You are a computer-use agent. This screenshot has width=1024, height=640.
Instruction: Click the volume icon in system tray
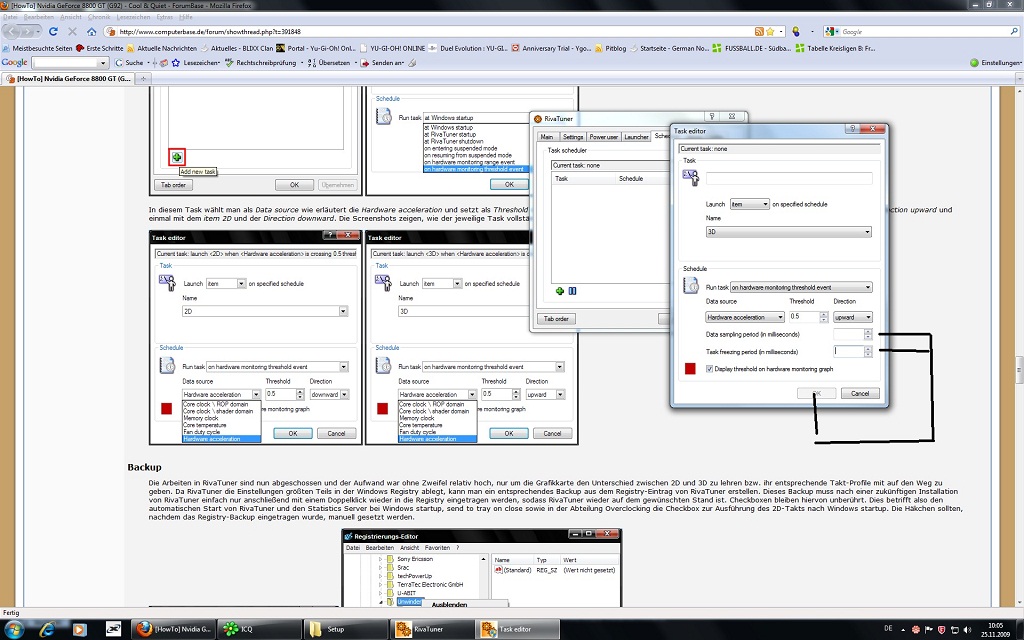pos(967,630)
